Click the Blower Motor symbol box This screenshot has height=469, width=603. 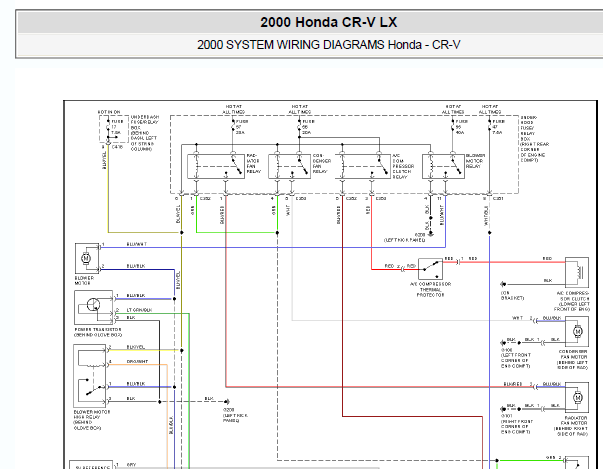[x=87, y=258]
